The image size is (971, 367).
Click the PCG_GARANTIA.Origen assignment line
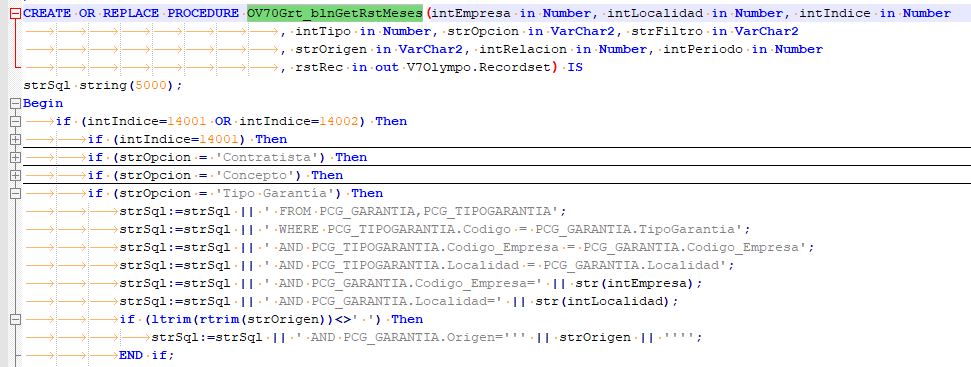click(427, 337)
